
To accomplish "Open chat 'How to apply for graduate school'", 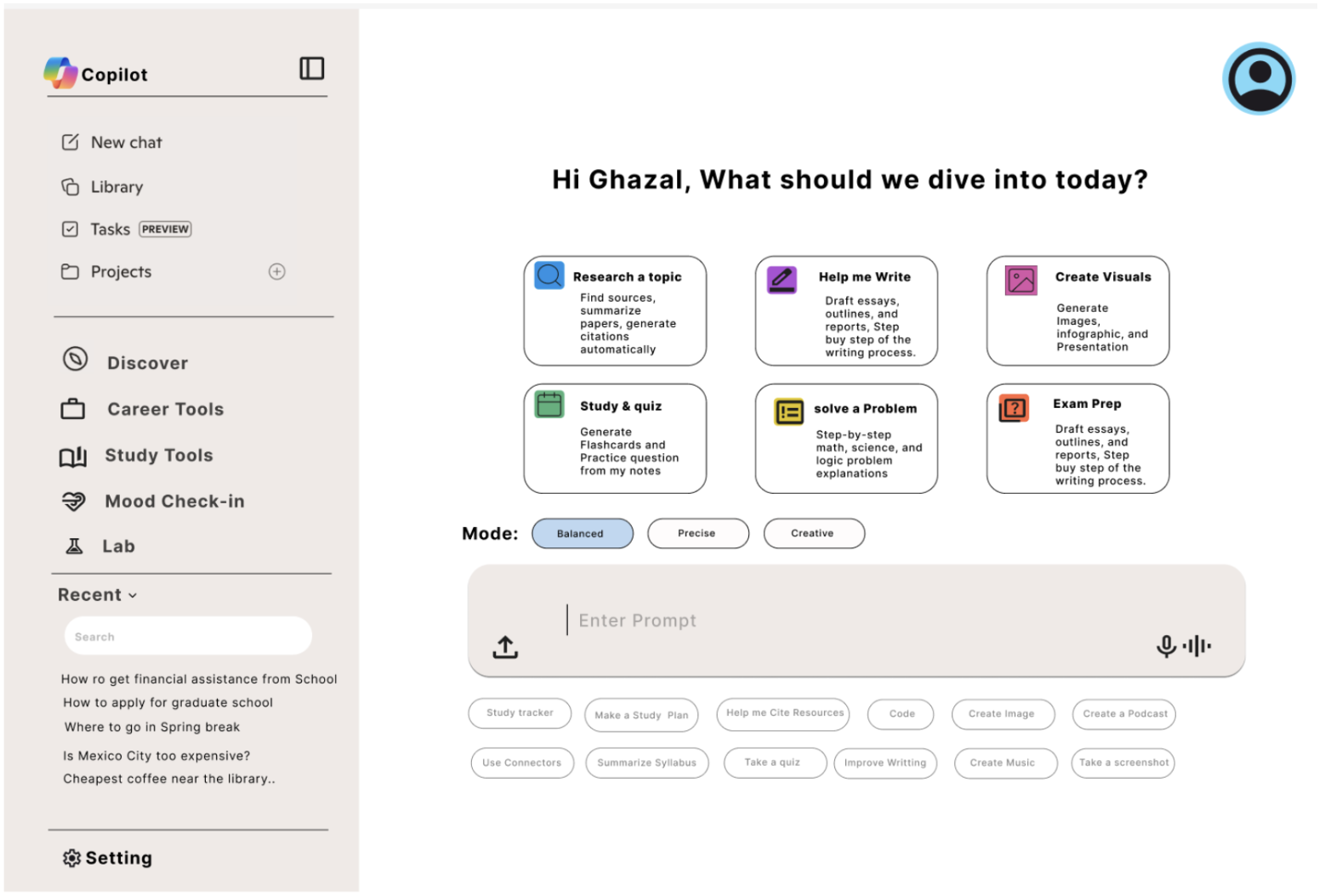I will (x=168, y=703).
